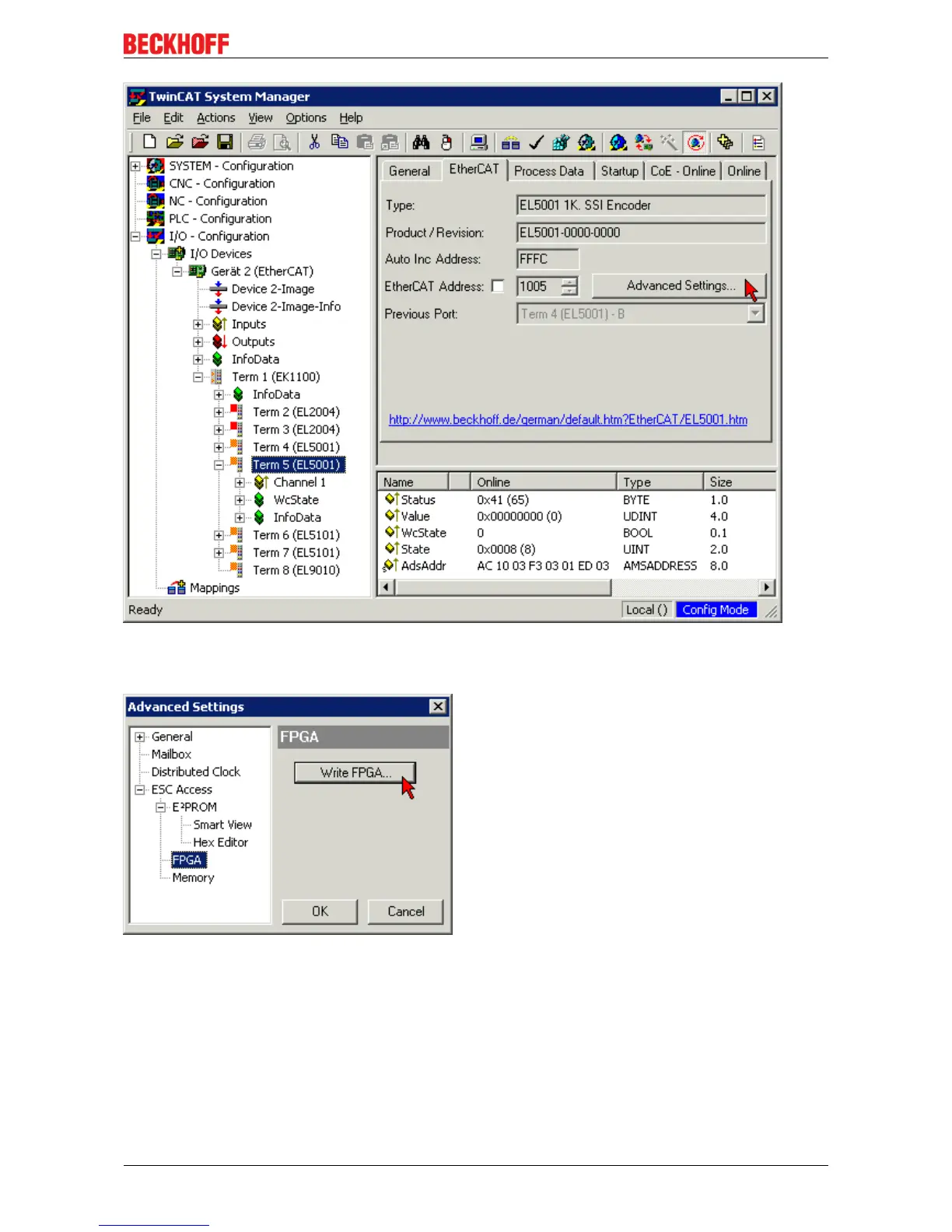Expand General in the Advanced Settings tree
This screenshot has width=952, height=1232.
tap(140, 737)
